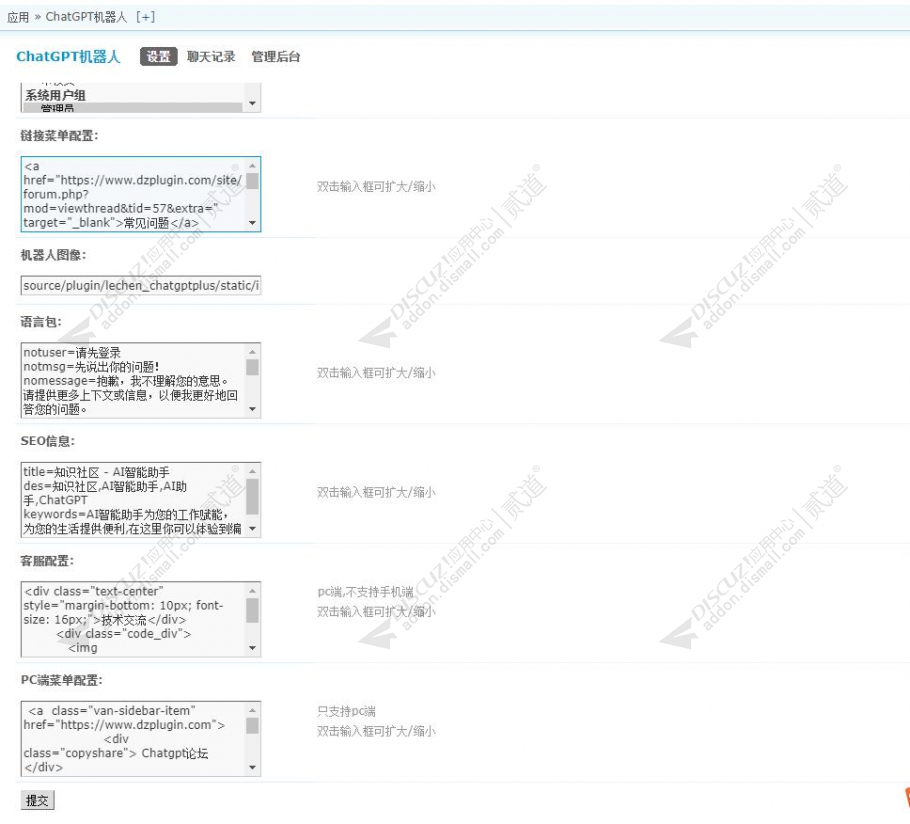Click scroll-up arrow of 客服配置 textarea
The height and width of the screenshot is (824, 910).
coord(252,591)
